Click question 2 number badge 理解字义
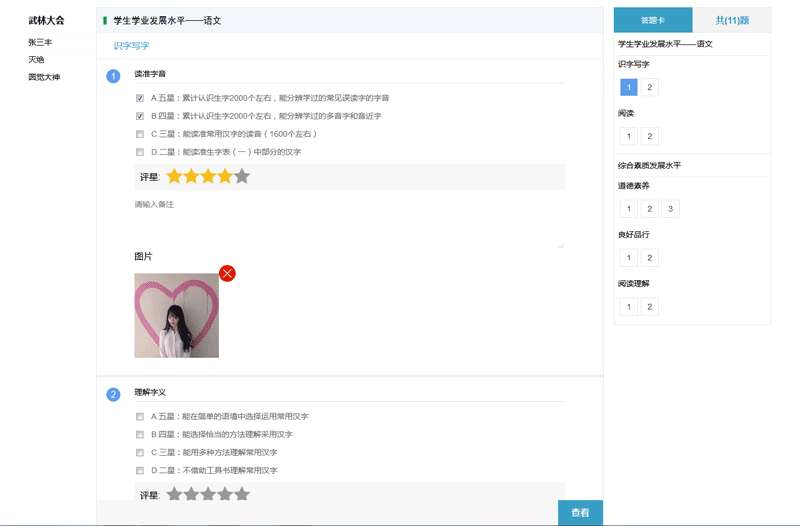 click(x=113, y=394)
